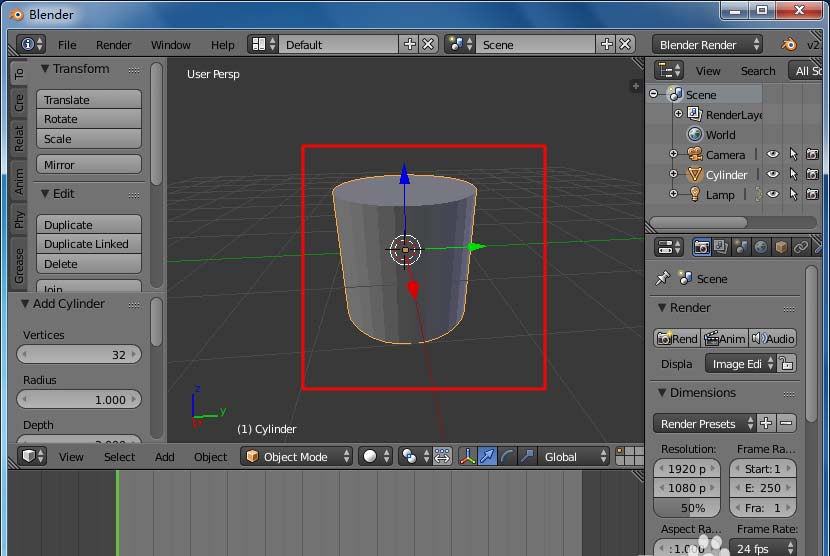
Task: Collapse the Transform panel triangle
Action: 44,69
